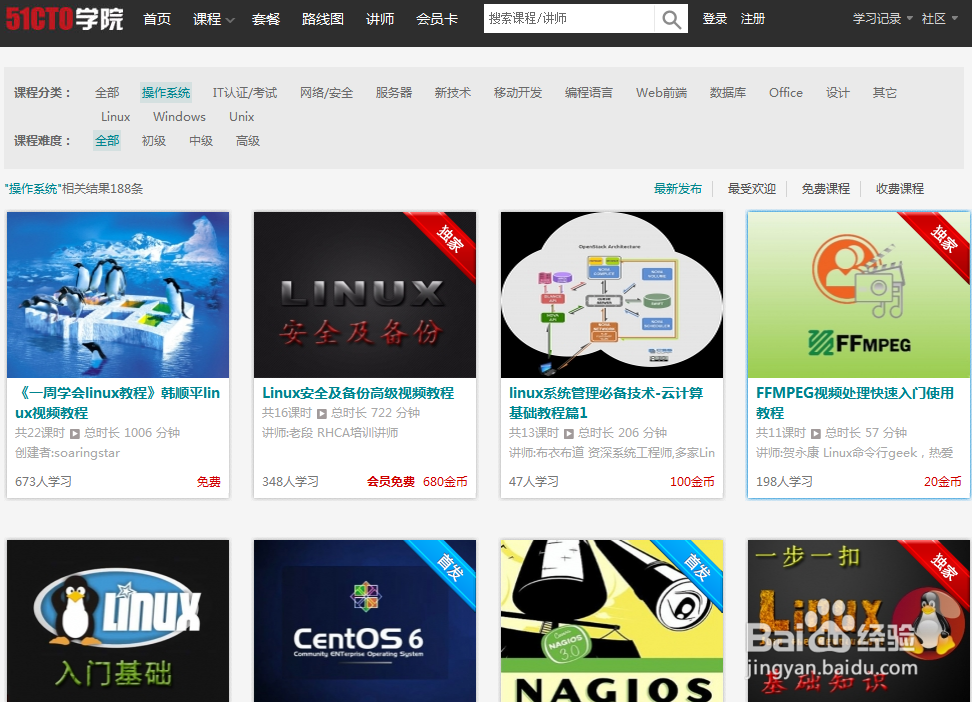Expand the 社区 dropdown

939,19
